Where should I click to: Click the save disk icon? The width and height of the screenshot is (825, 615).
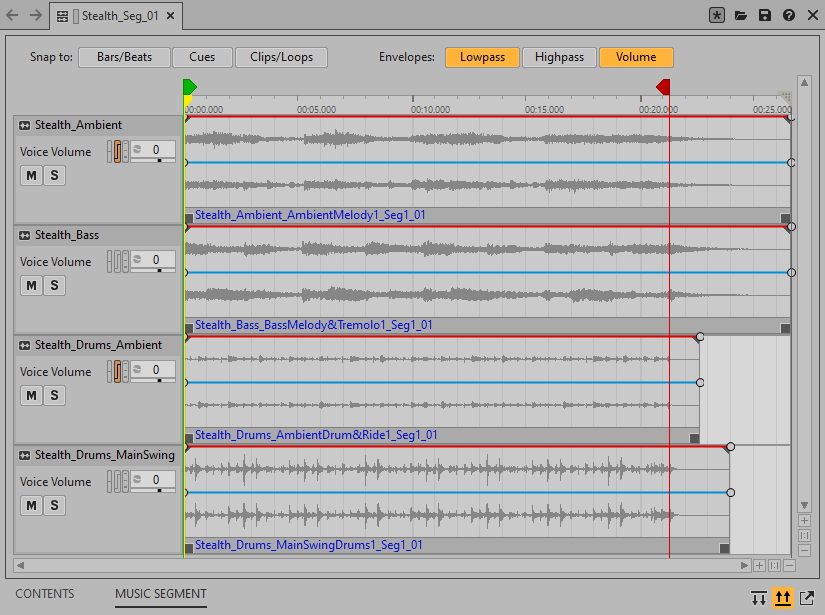(765, 16)
